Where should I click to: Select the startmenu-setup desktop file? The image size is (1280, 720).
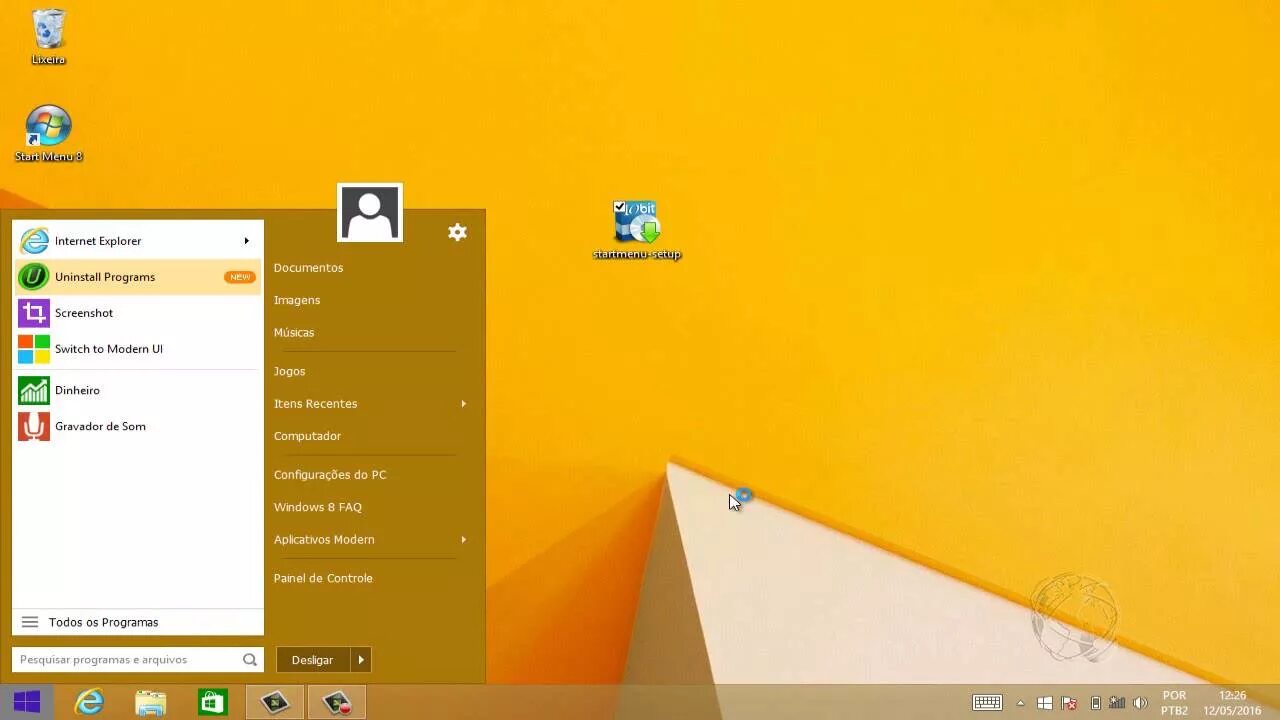[x=636, y=230]
